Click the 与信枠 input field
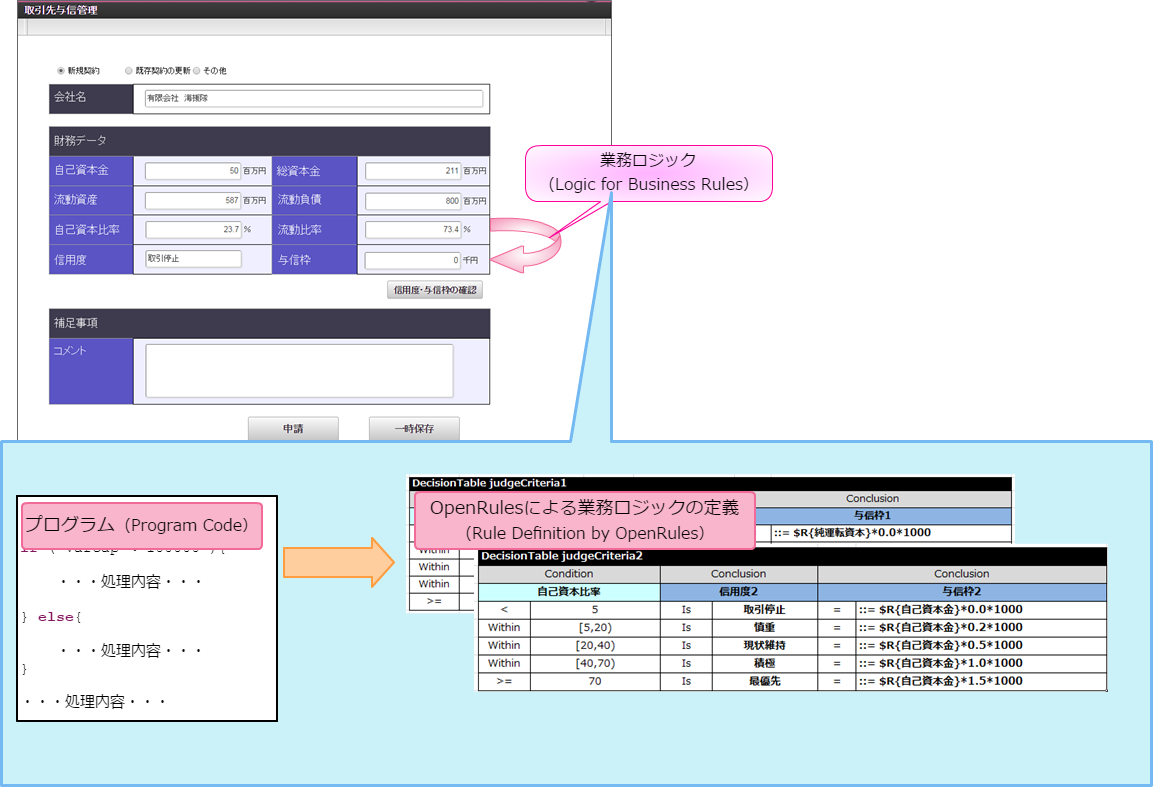The width and height of the screenshot is (1153, 787). click(413, 260)
